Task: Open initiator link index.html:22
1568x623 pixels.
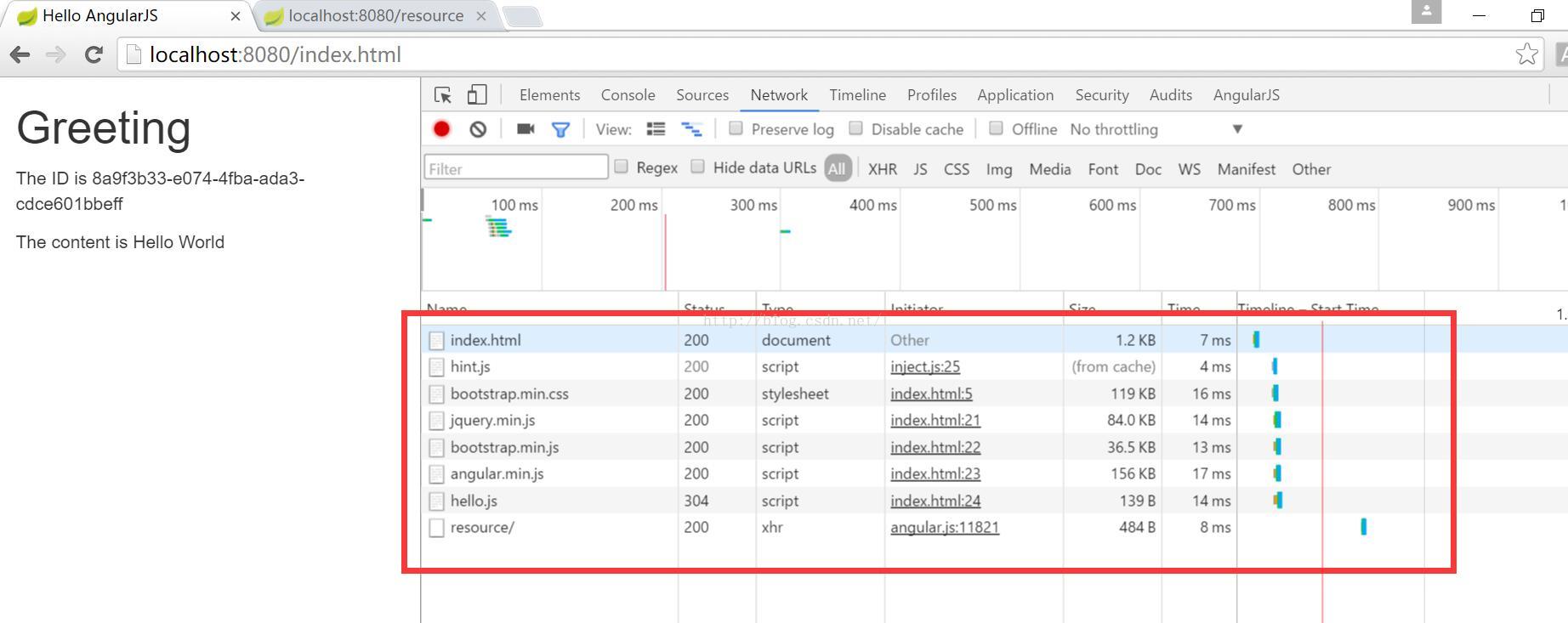Action: tap(935, 448)
